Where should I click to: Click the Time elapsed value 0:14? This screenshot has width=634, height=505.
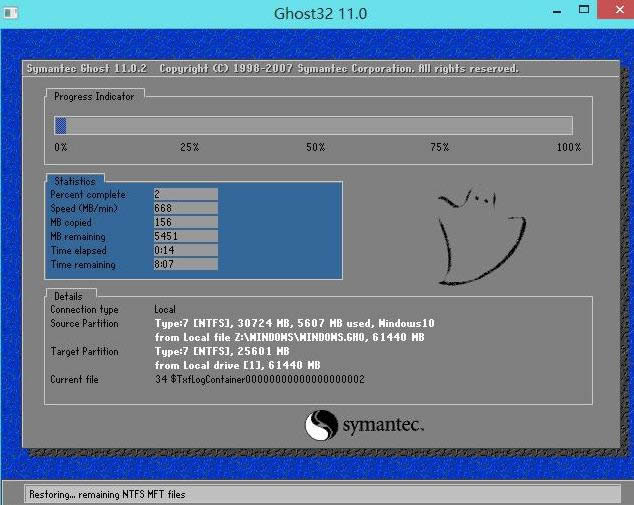pos(186,250)
